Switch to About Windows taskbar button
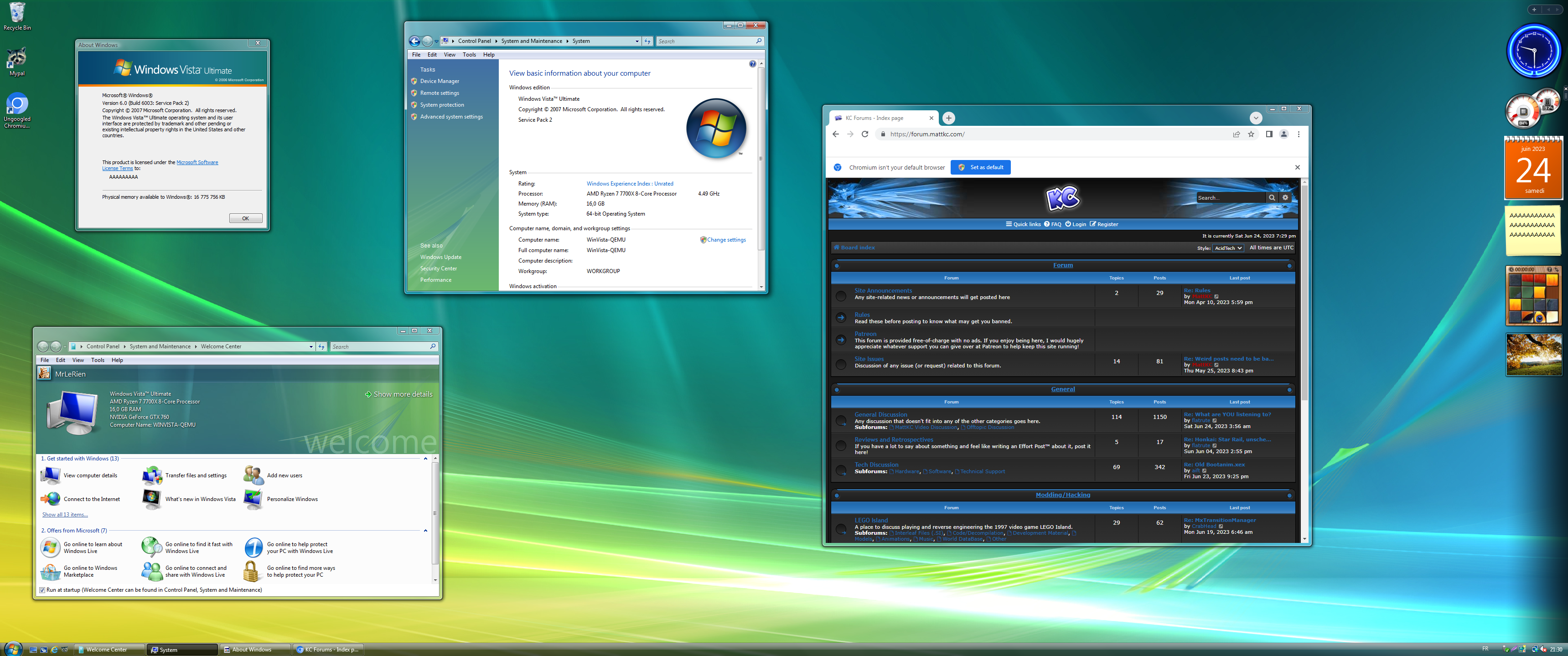The image size is (1568, 656). (254, 649)
